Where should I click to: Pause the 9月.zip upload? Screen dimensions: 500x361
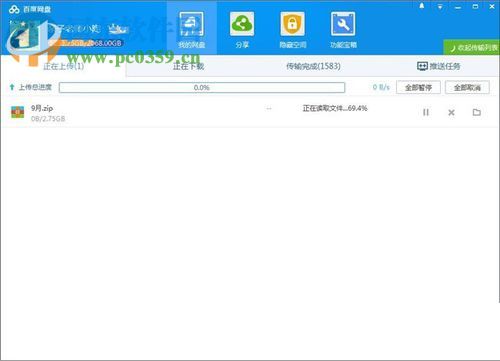pyautogui.click(x=426, y=112)
